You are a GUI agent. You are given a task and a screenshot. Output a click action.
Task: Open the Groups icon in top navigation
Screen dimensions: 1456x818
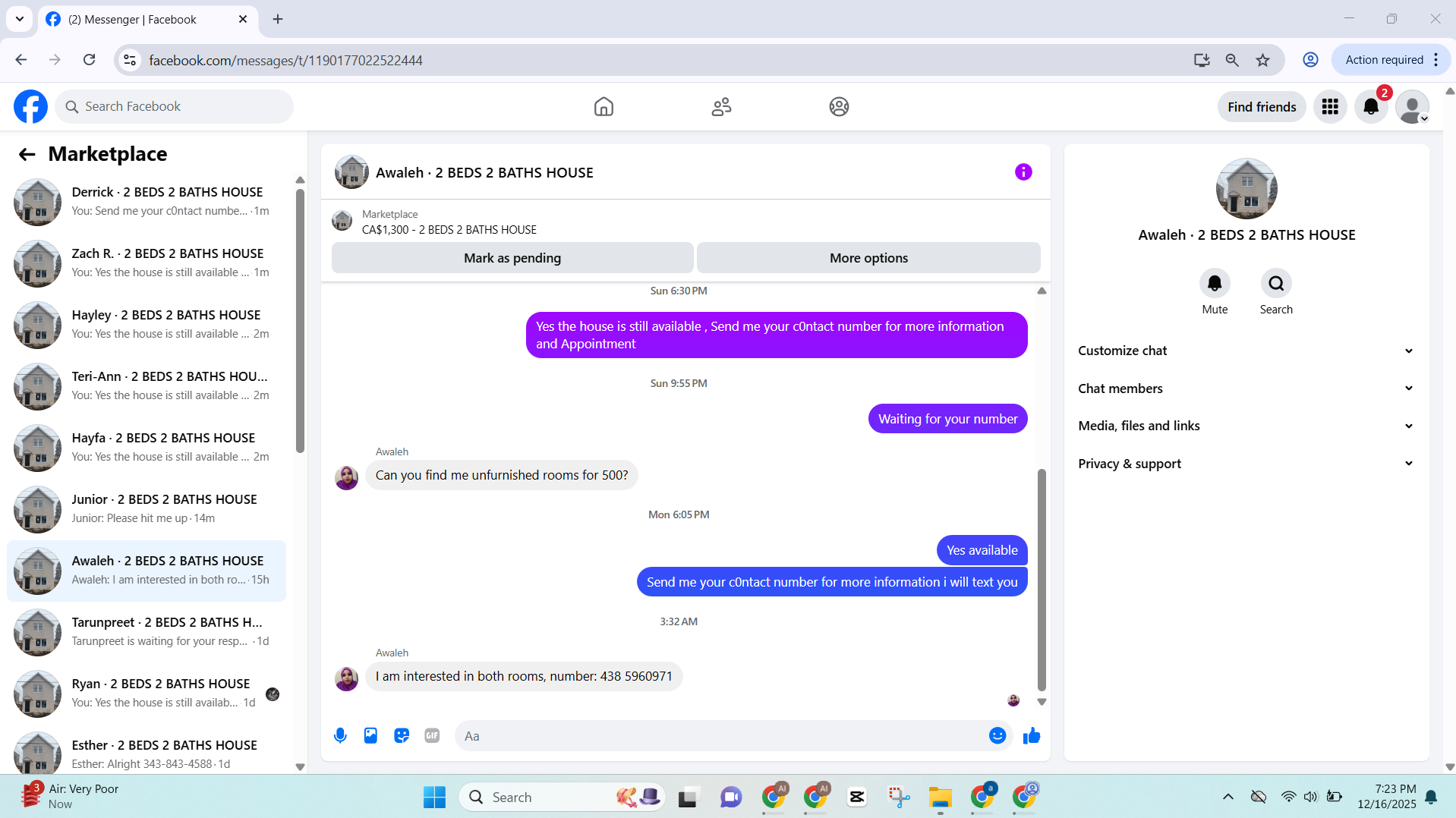pos(839,106)
